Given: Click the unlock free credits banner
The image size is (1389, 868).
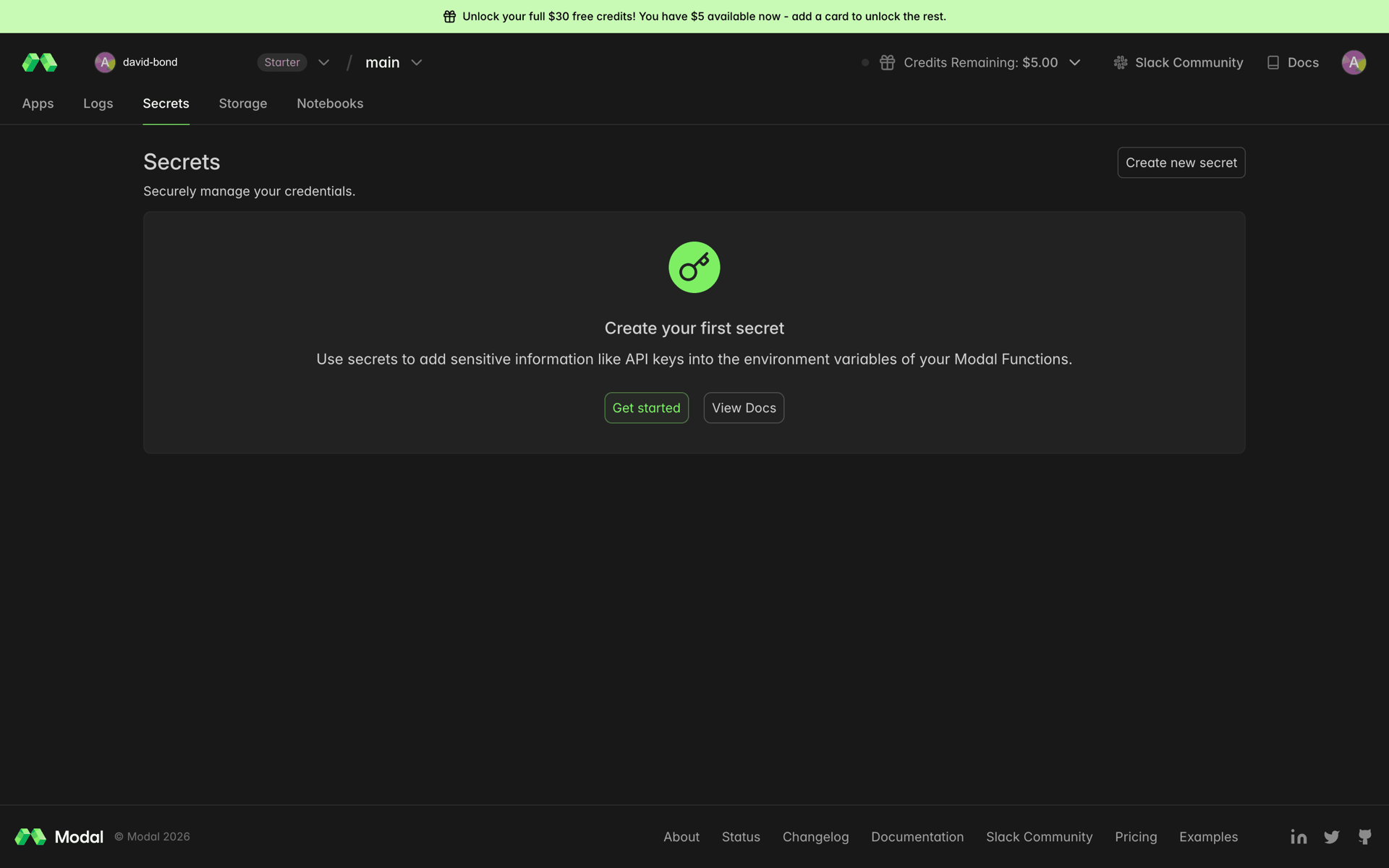Looking at the screenshot, I should pyautogui.click(x=694, y=17).
